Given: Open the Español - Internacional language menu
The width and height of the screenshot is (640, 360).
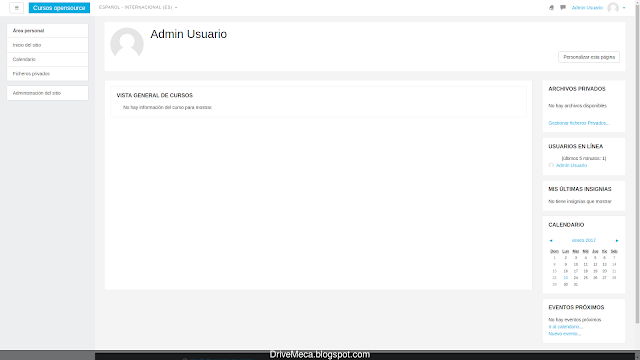Looking at the screenshot, I should pos(138,7).
